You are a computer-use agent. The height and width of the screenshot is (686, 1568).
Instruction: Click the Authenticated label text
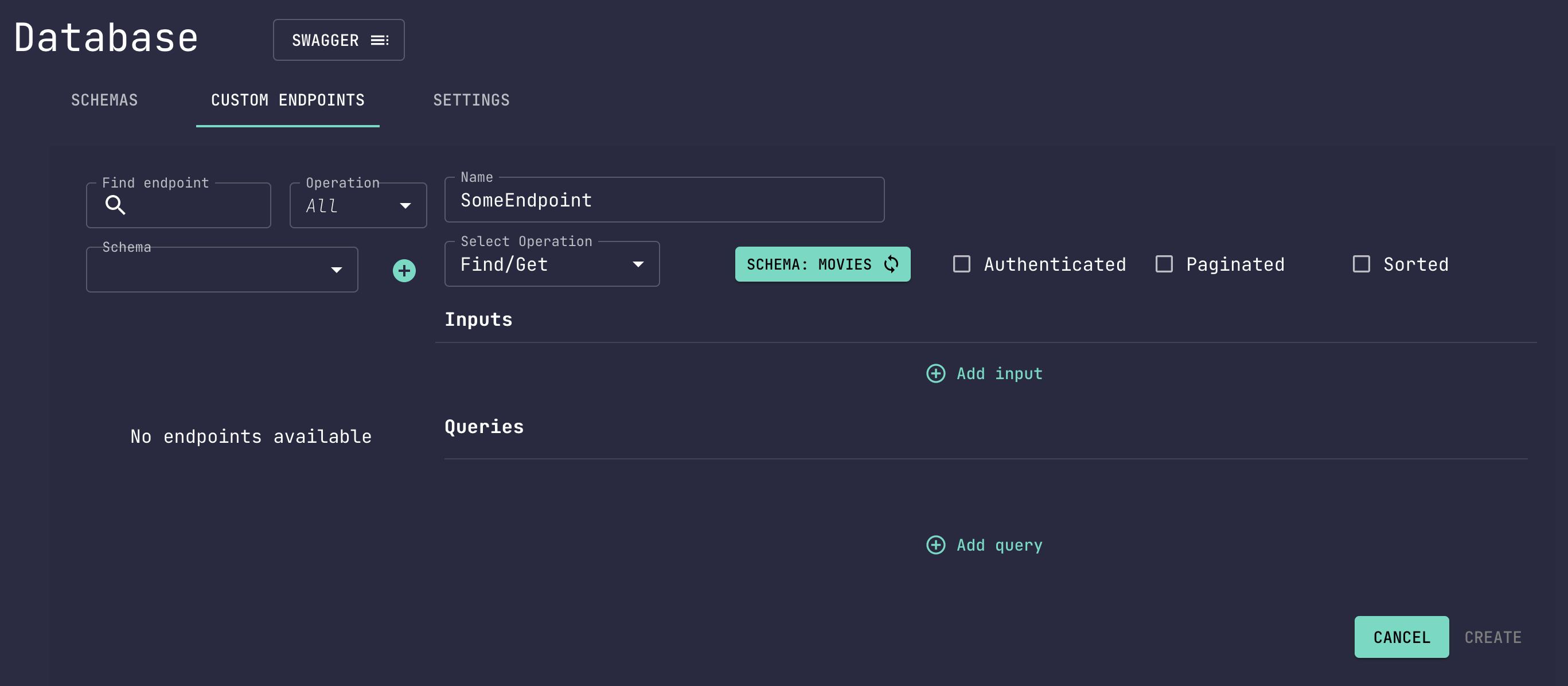coord(1055,264)
